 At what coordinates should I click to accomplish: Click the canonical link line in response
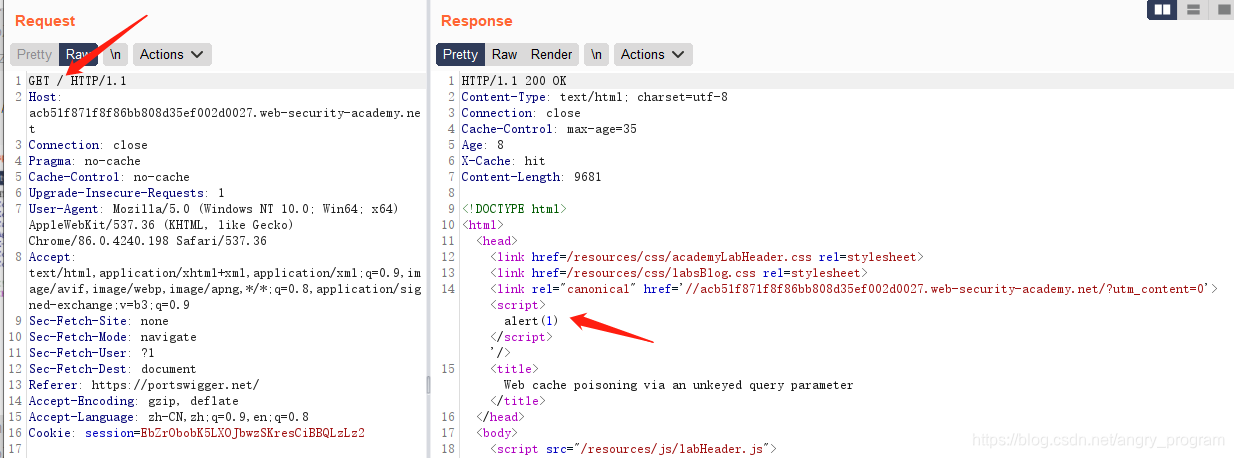click(x=853, y=289)
